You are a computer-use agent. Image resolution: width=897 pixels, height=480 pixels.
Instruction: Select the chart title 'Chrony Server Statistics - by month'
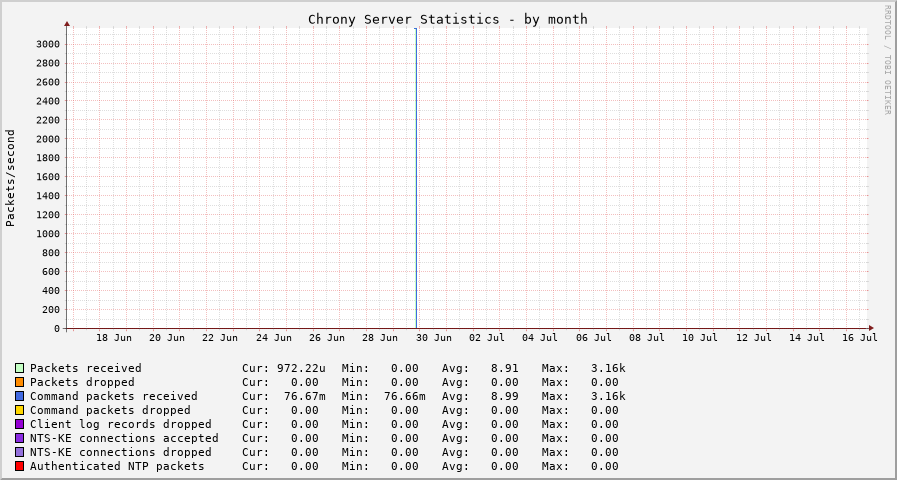coord(448,19)
